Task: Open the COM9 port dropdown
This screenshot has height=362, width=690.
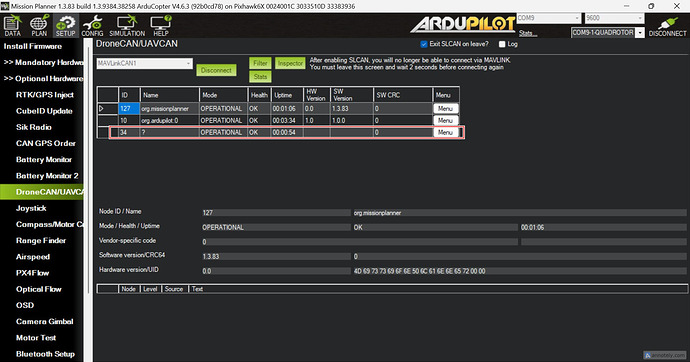Action: click(549, 18)
